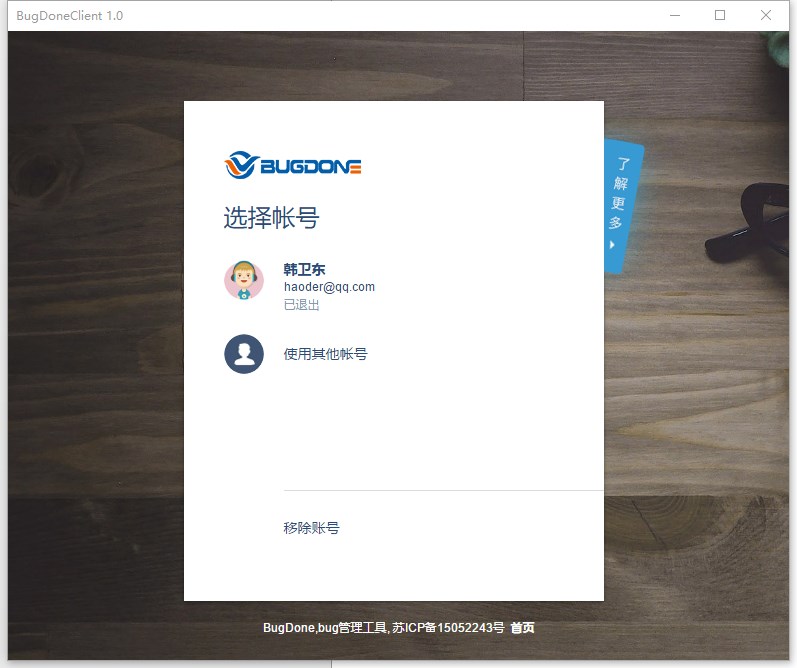The image size is (797, 668).
Task: Click the BugDoneClient 1.0 window title
Action: [70, 16]
